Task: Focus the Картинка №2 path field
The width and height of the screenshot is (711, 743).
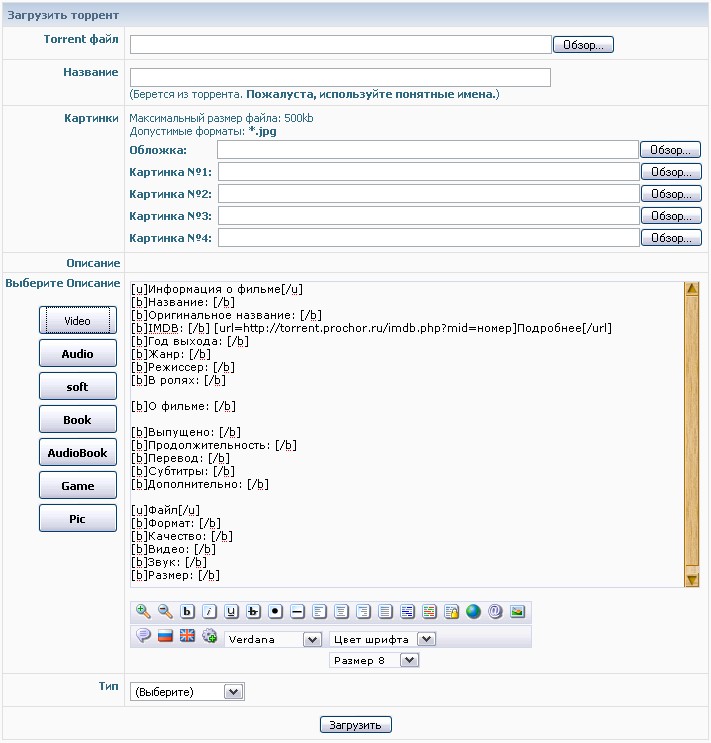Action: [x=428, y=193]
